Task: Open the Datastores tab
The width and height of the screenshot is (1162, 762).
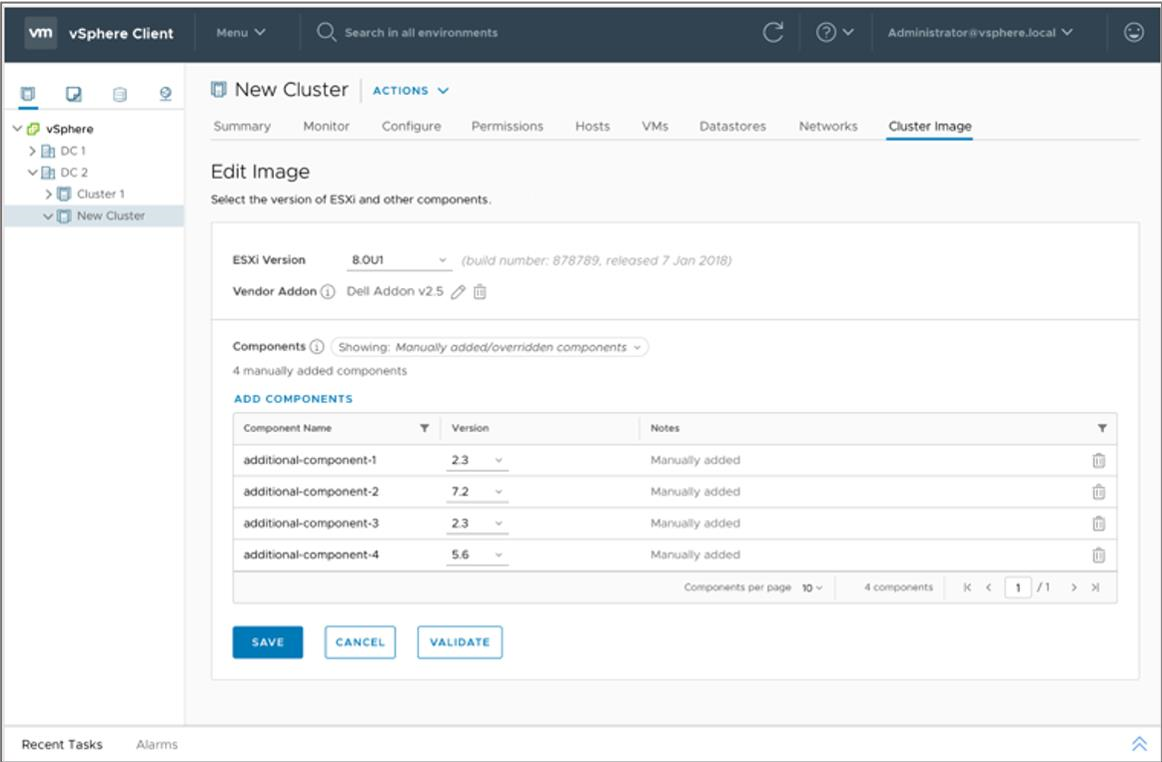Action: 733,127
